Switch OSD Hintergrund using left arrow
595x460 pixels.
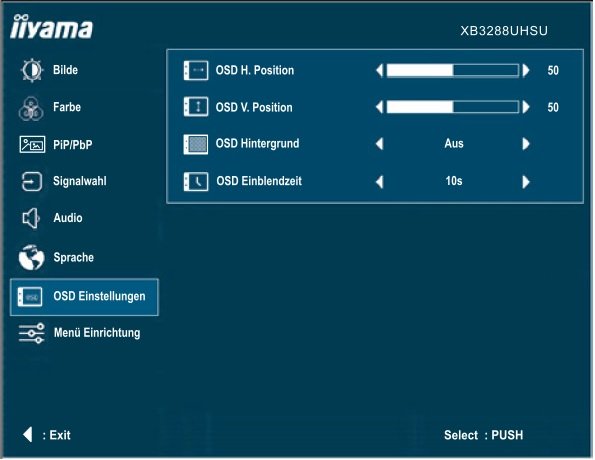[x=379, y=144]
